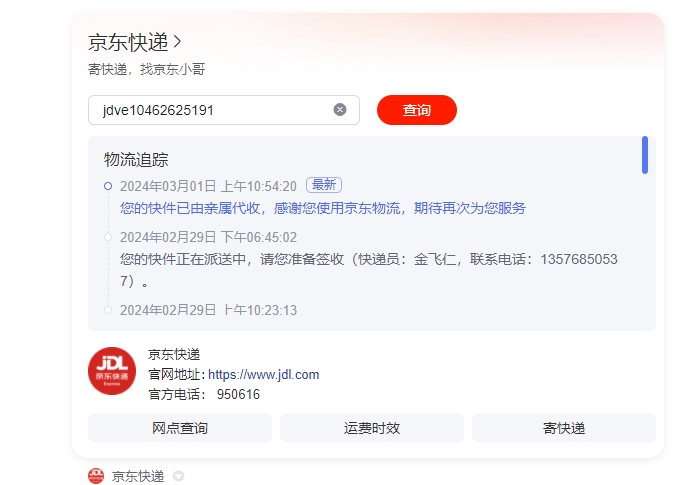This screenshot has width=676, height=485.
Task: Open the 京东快递 card title link
Action: 128,42
